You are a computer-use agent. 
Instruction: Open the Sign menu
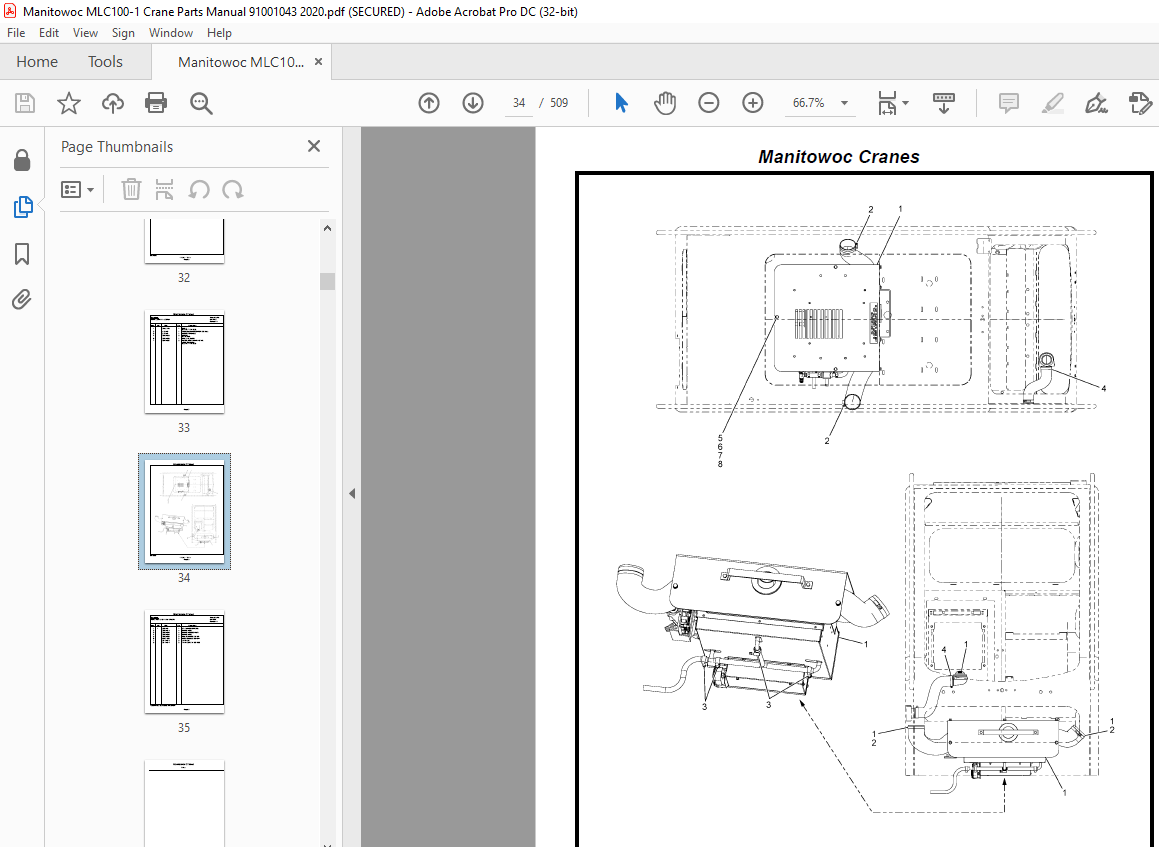(123, 33)
